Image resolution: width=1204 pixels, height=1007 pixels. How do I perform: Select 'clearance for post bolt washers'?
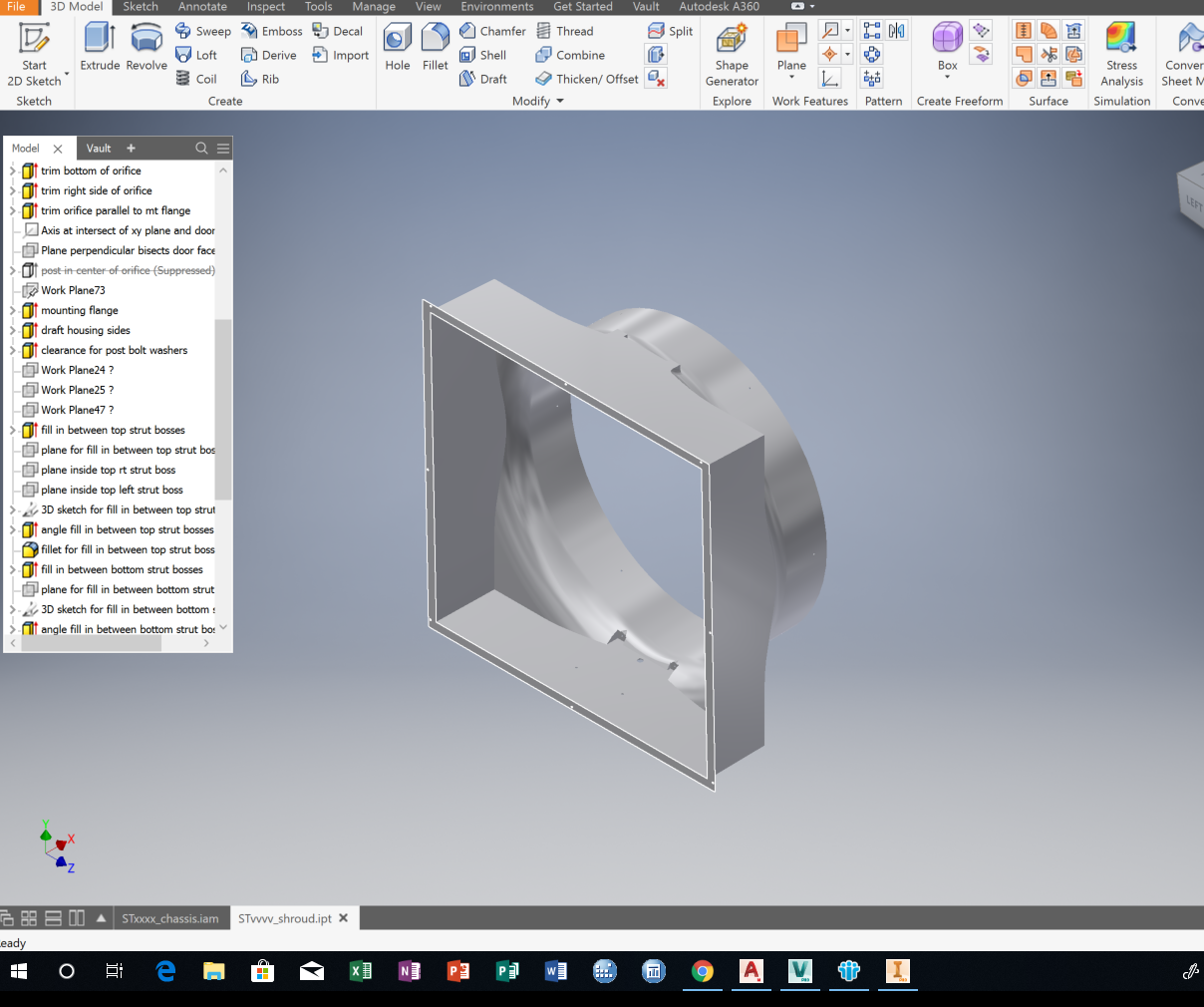tap(114, 350)
